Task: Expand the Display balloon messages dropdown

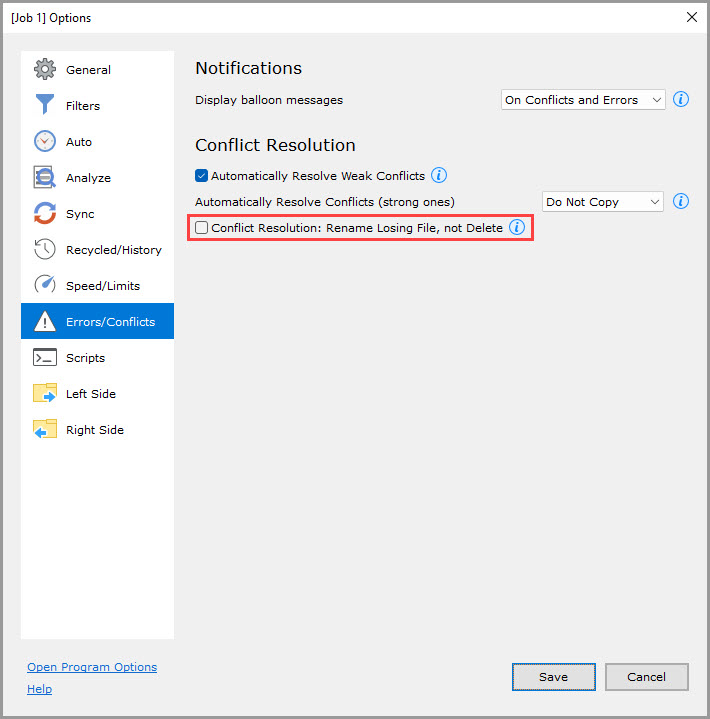Action: coord(583,100)
